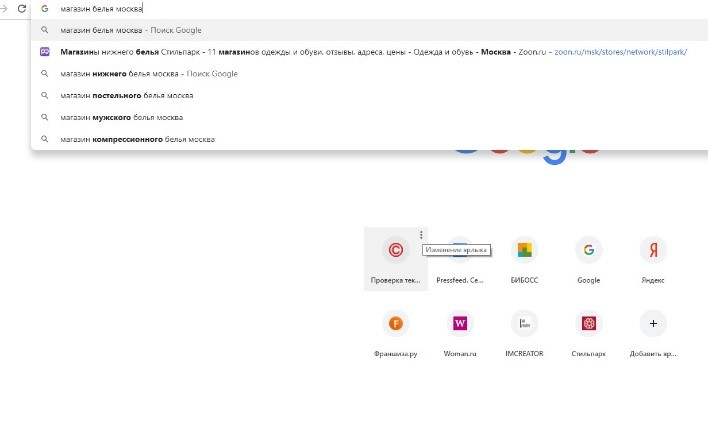This screenshot has width=708, height=444.
Task: Open the Франшиза.ру shortcut icon
Action: [x=396, y=323]
